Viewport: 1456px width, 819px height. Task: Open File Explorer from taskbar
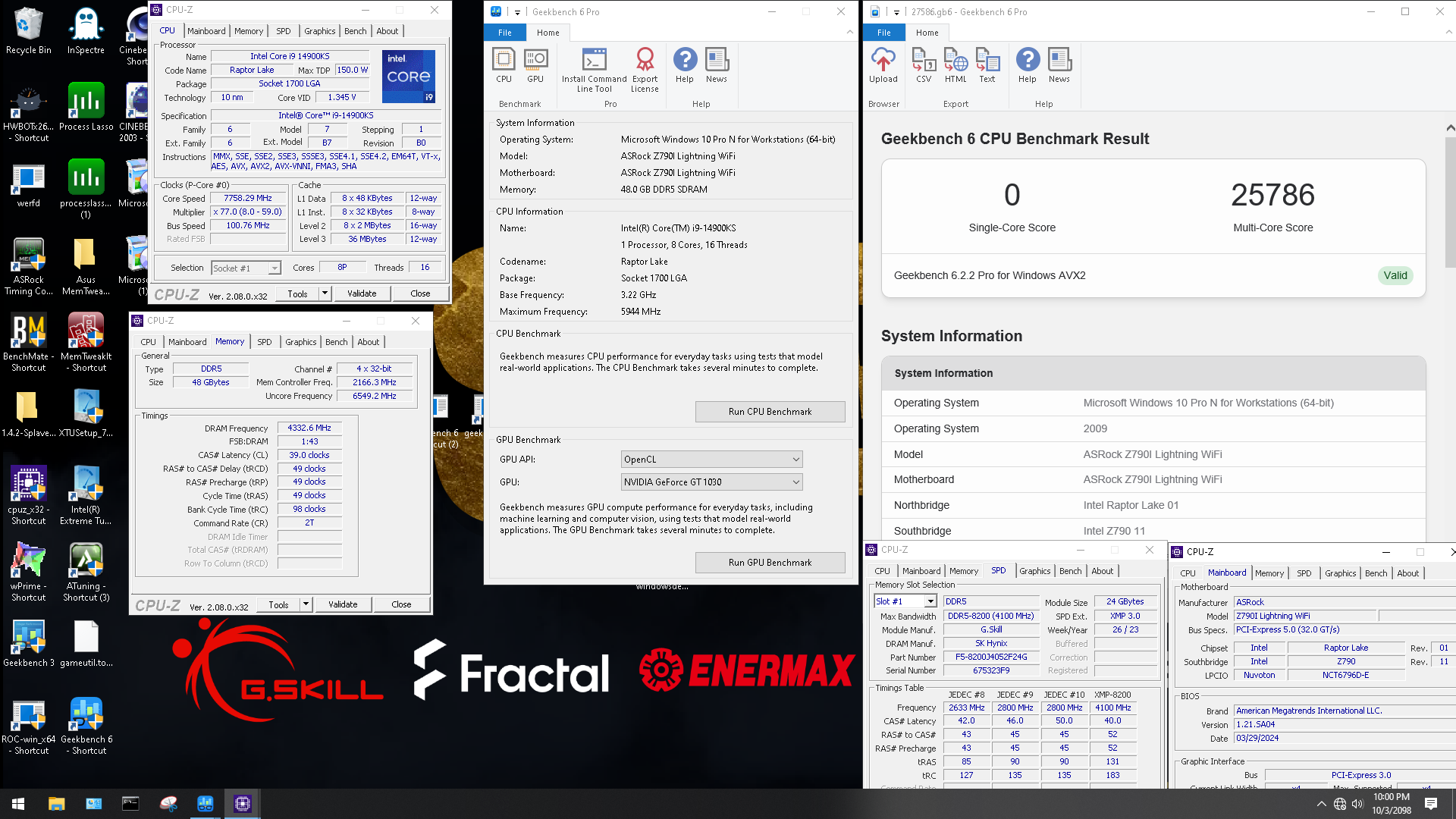pyautogui.click(x=56, y=804)
